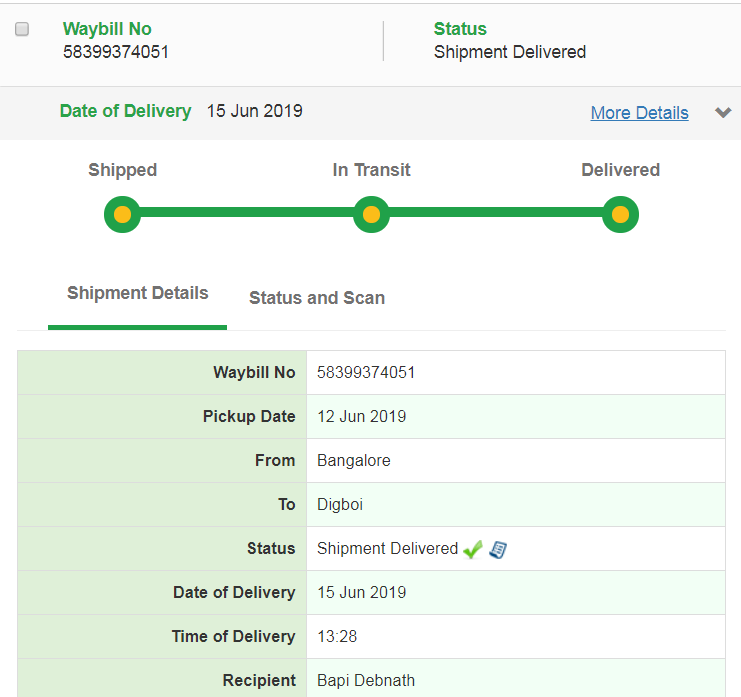Select waybill number 58399374051 in the table

(366, 373)
